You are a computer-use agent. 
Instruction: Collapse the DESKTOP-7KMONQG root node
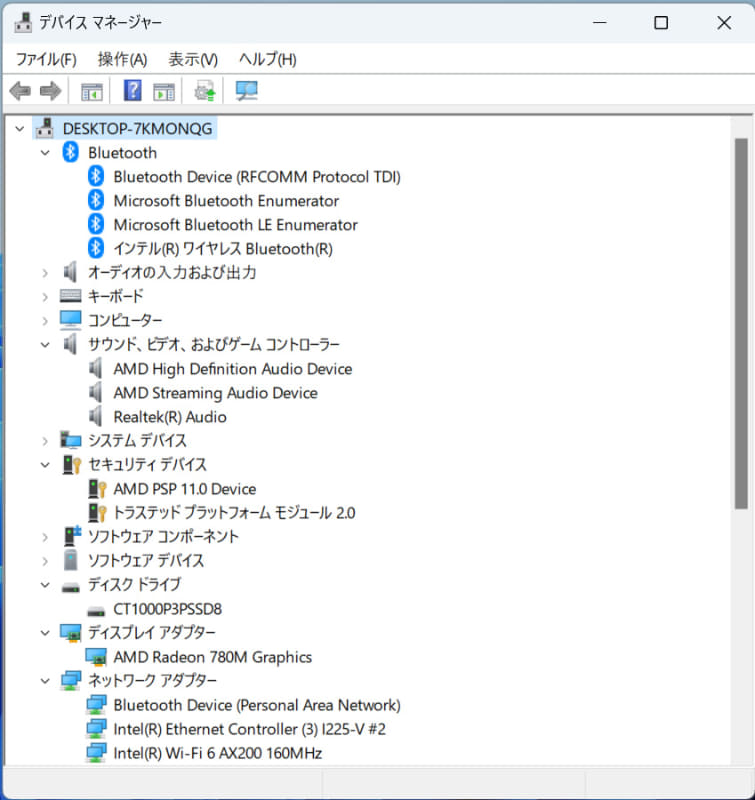20,129
